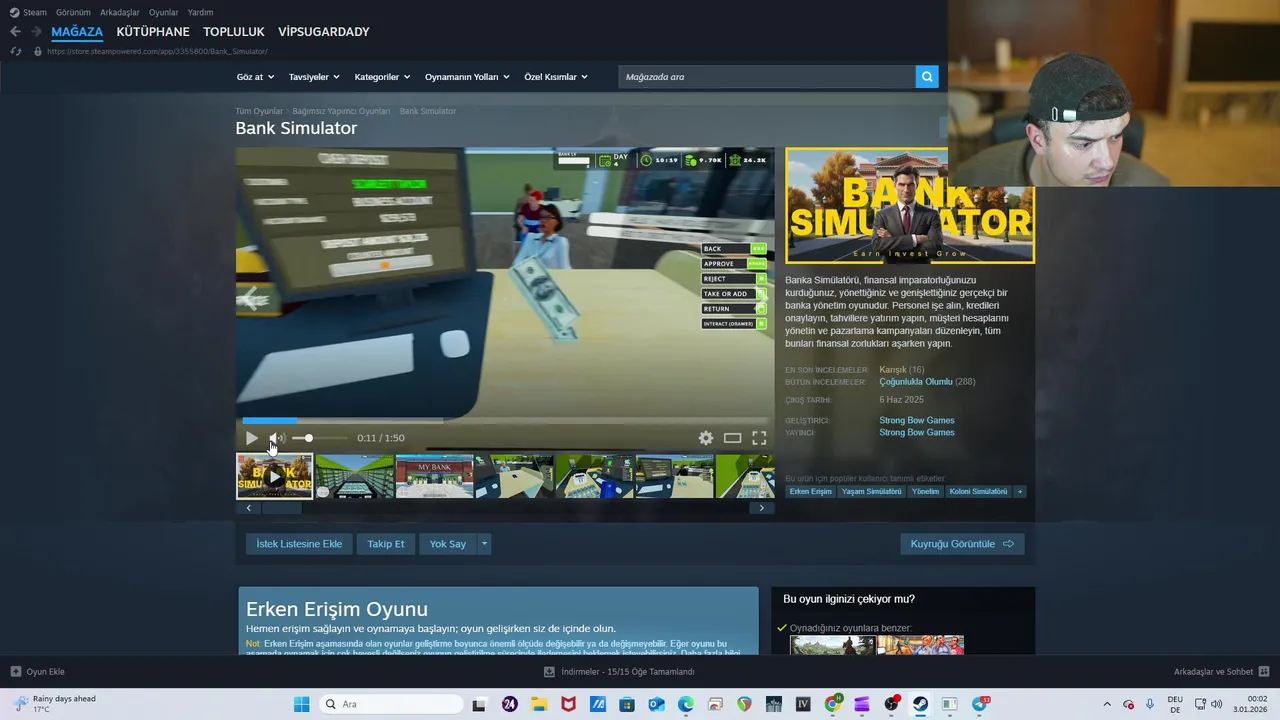Viewport: 1280px width, 720px height.
Task: Open the Oyunlar menu
Action: (x=163, y=12)
